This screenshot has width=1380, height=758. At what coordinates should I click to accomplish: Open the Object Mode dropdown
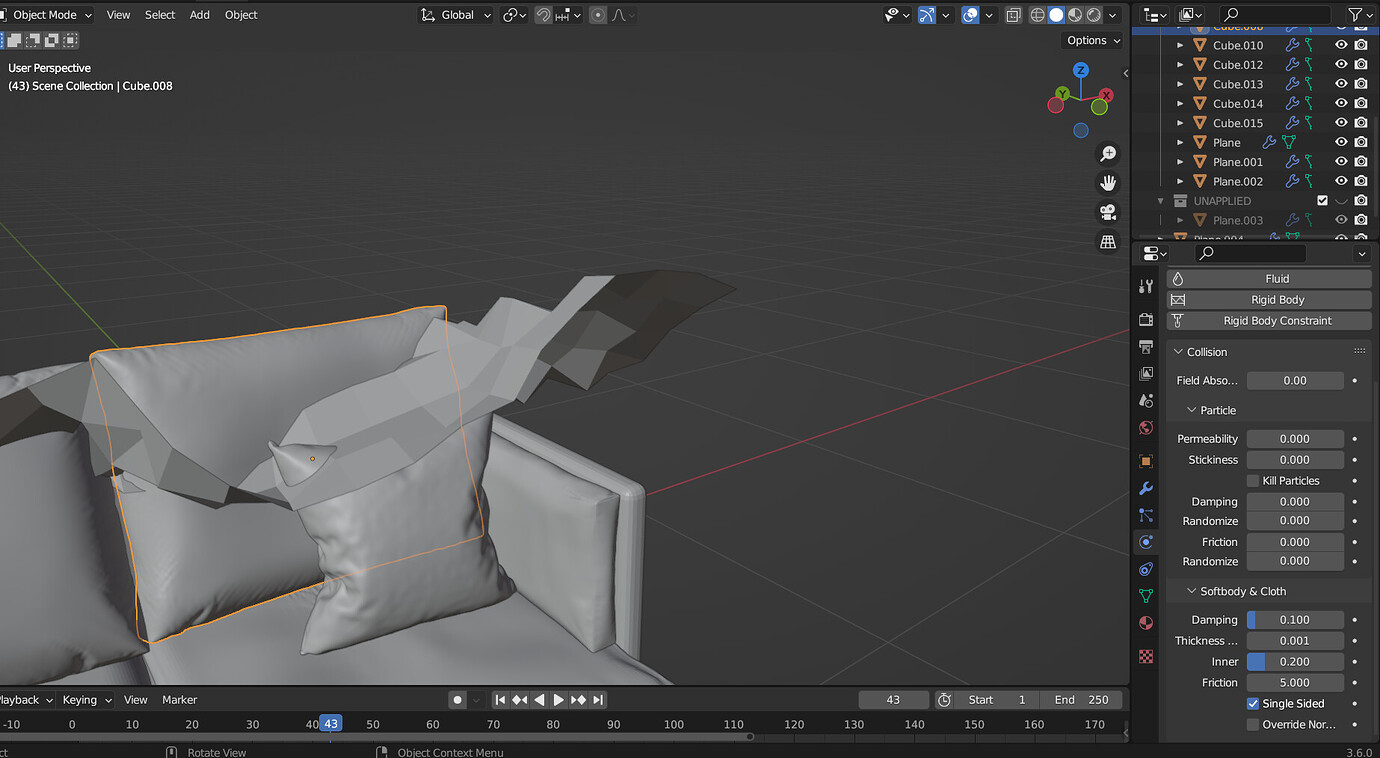pos(47,15)
